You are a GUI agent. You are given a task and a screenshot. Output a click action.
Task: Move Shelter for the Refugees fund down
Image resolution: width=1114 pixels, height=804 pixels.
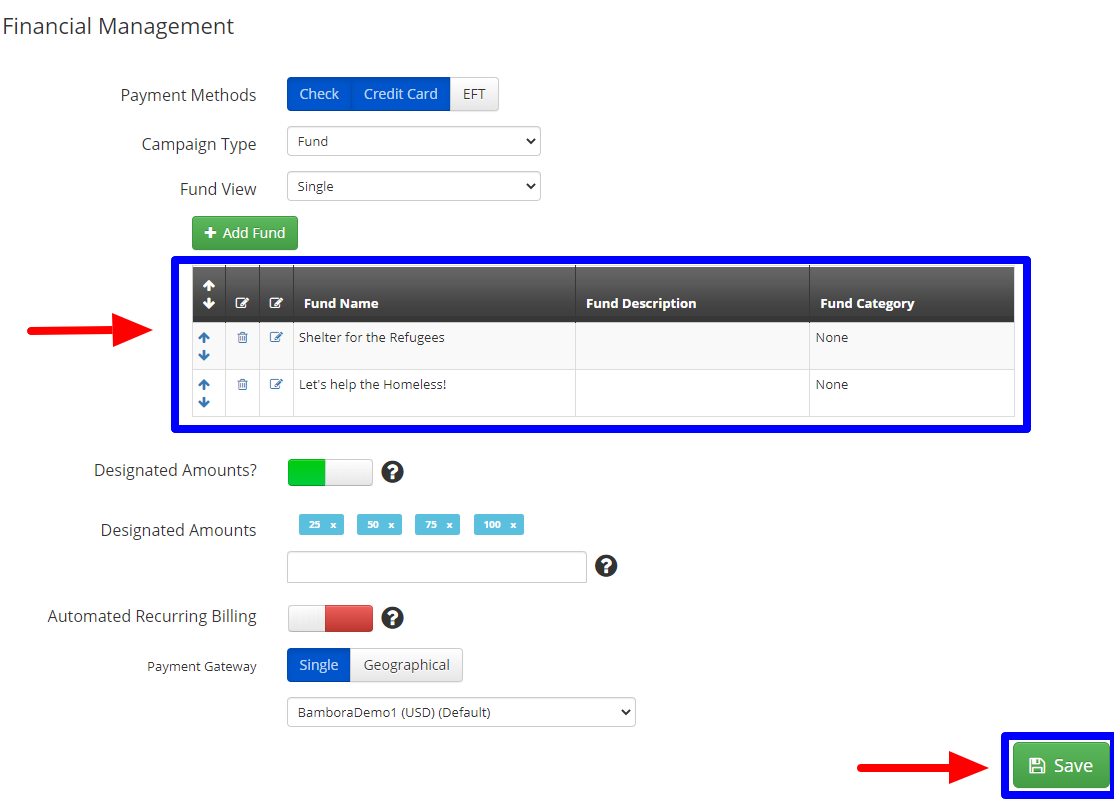tap(204, 355)
